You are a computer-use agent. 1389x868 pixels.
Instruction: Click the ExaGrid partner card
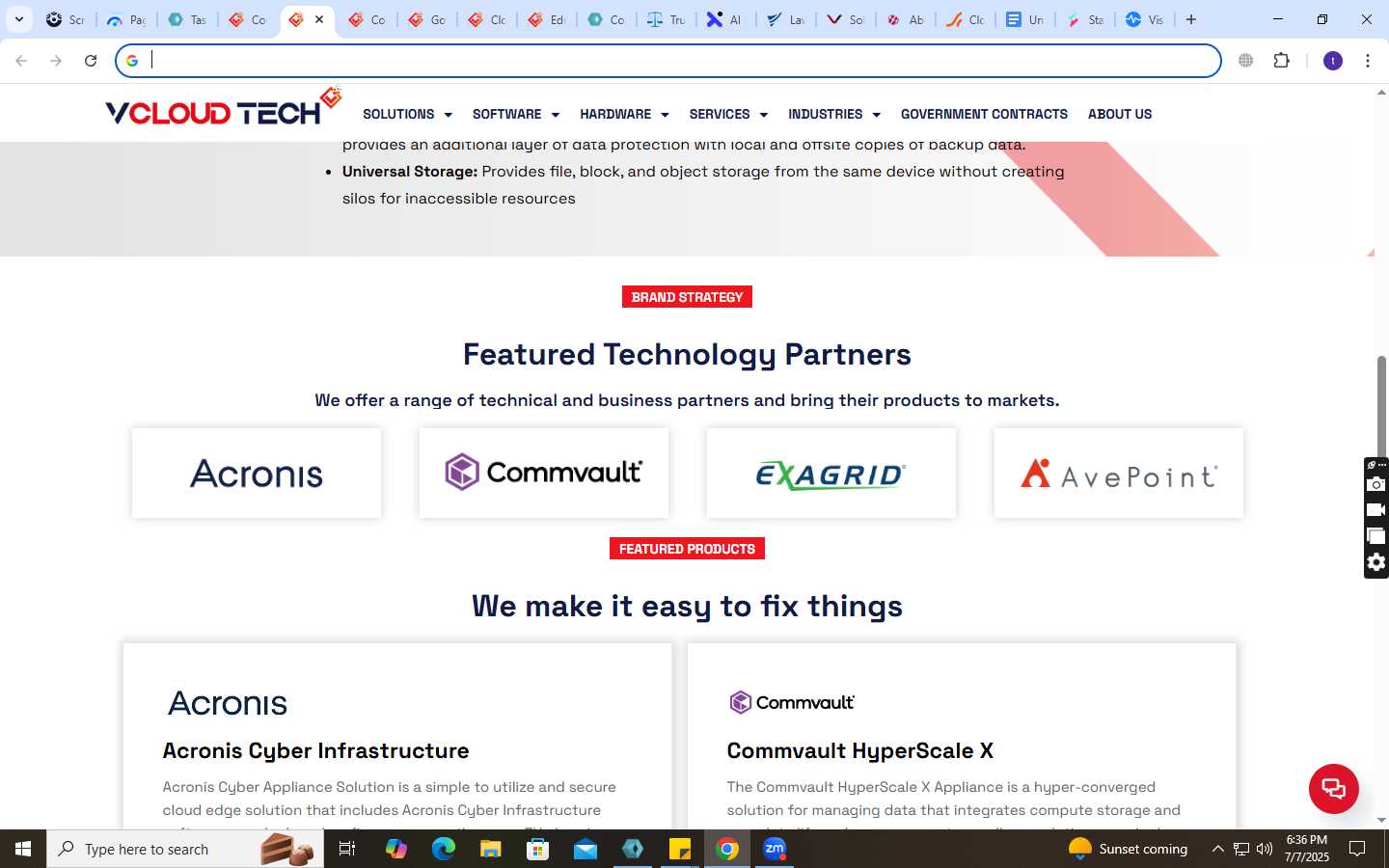tap(831, 474)
